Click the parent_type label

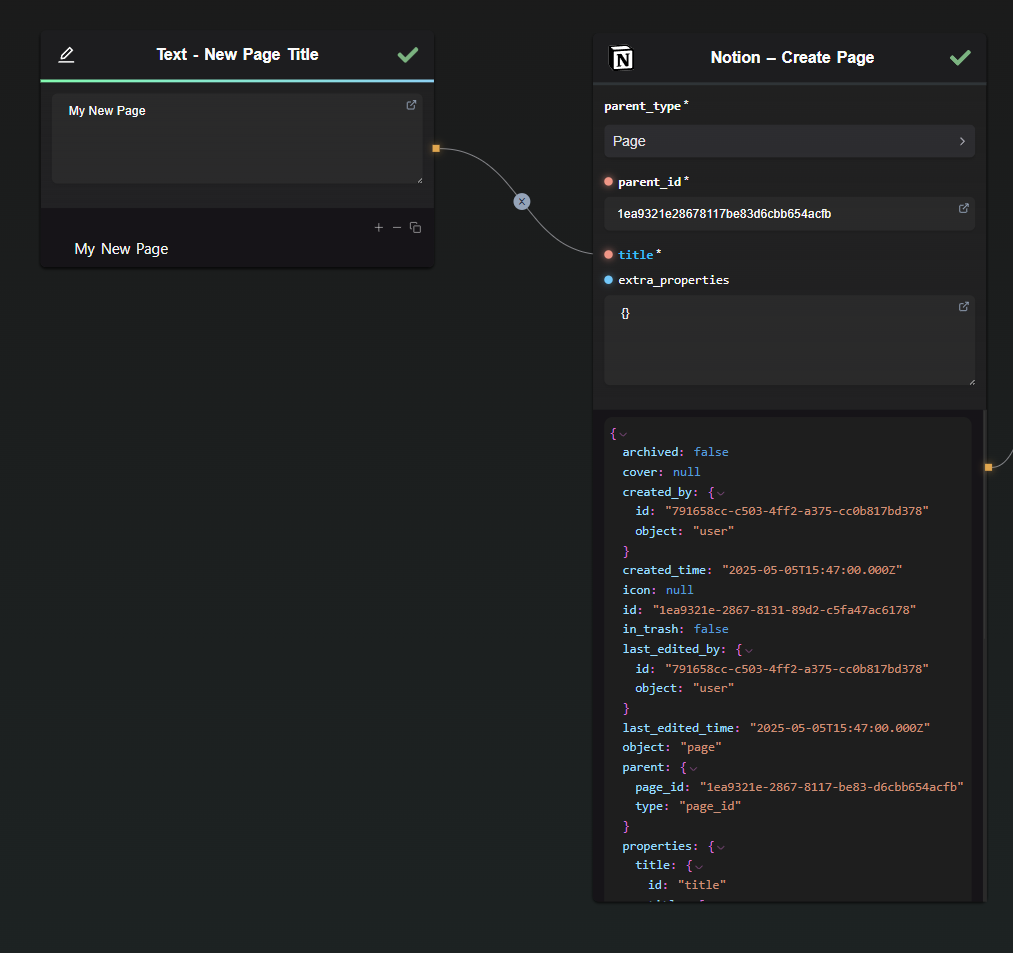coord(643,106)
